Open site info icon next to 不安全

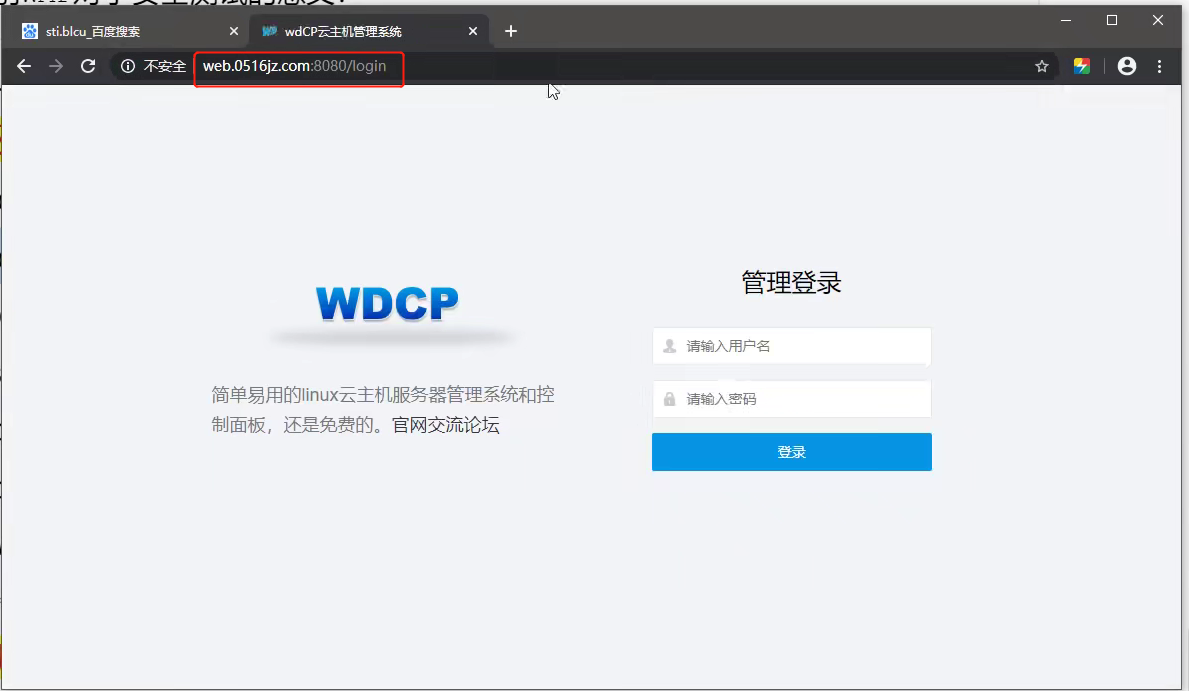(128, 67)
